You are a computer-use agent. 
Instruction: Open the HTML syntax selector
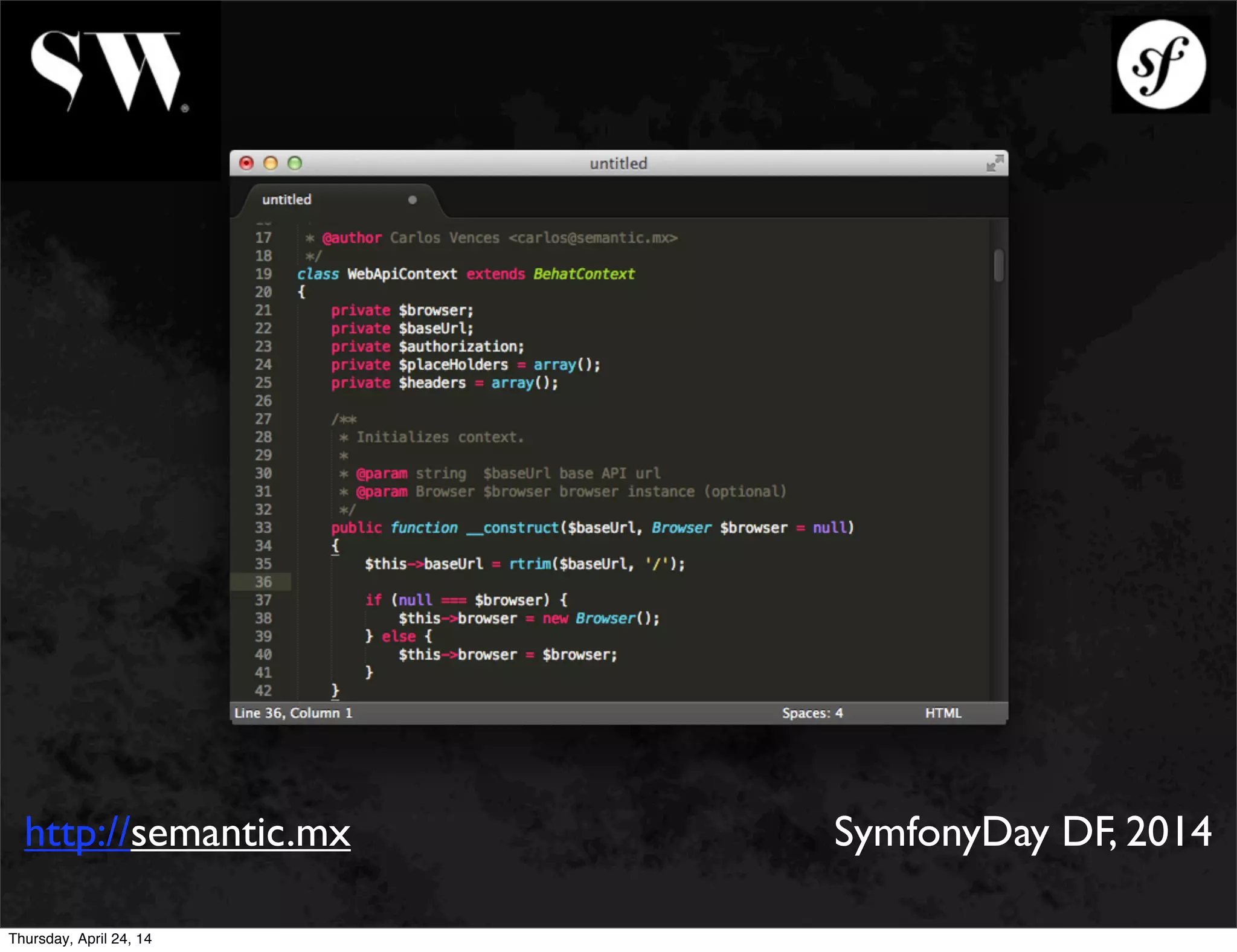pos(943,713)
